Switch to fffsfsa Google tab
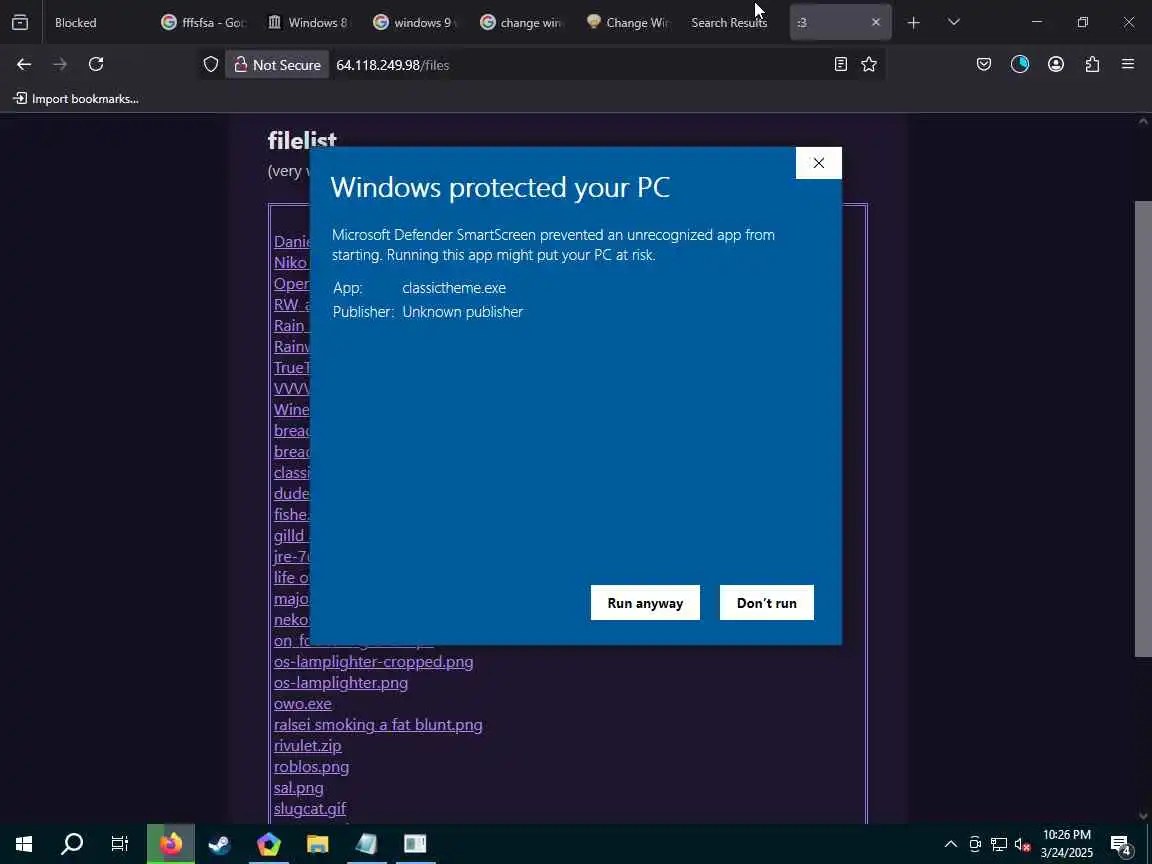1152x864 pixels. click(204, 23)
